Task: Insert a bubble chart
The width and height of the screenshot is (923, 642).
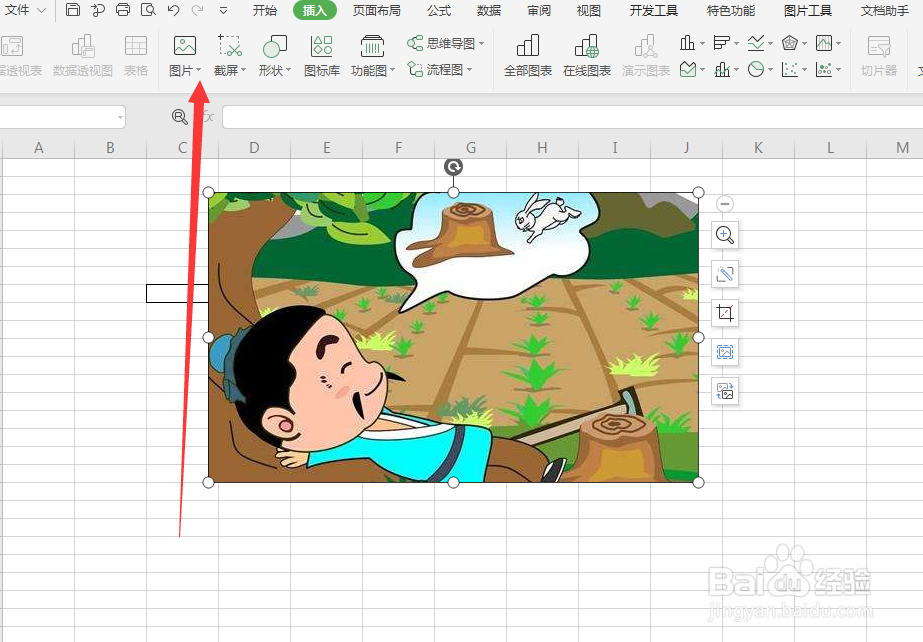Action: point(824,69)
